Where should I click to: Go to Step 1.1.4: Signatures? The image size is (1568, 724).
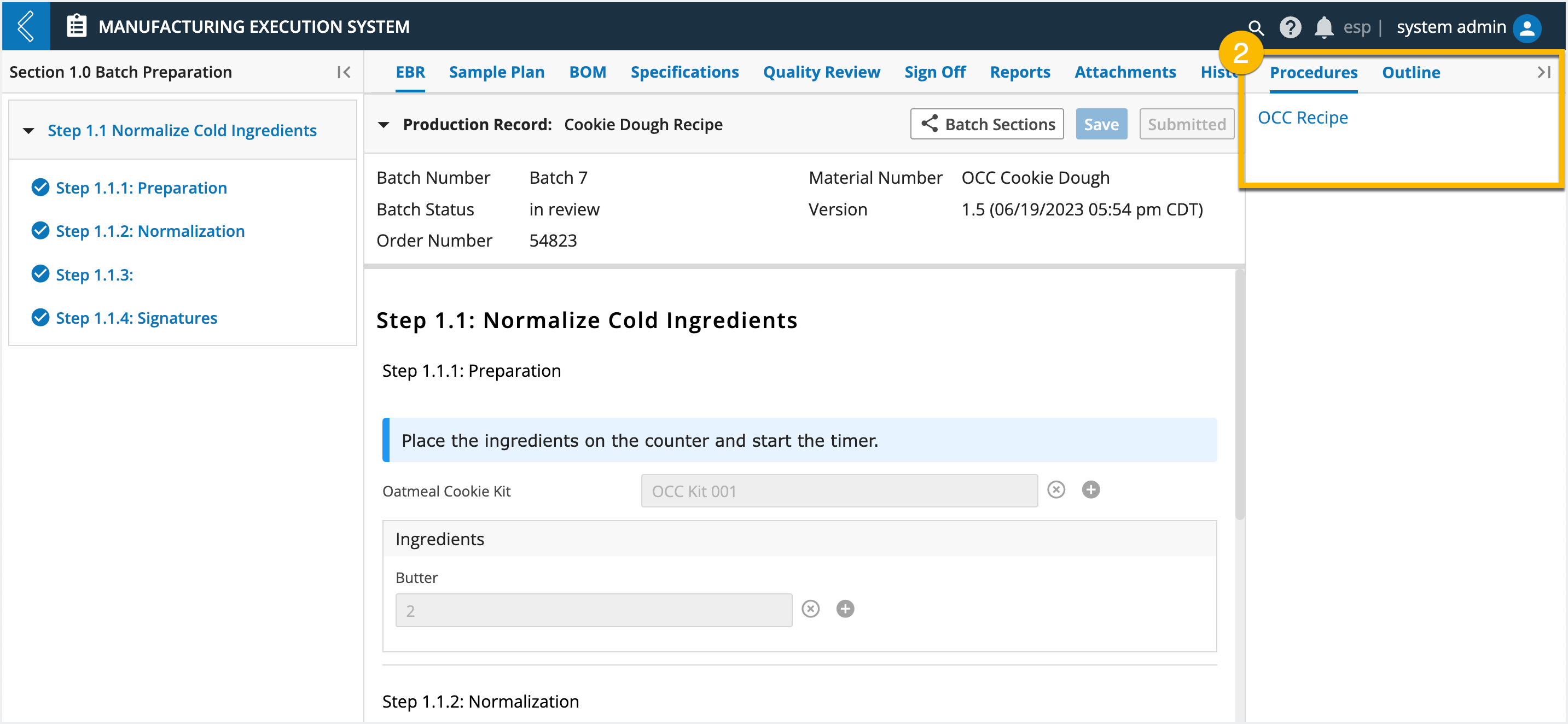pos(136,318)
